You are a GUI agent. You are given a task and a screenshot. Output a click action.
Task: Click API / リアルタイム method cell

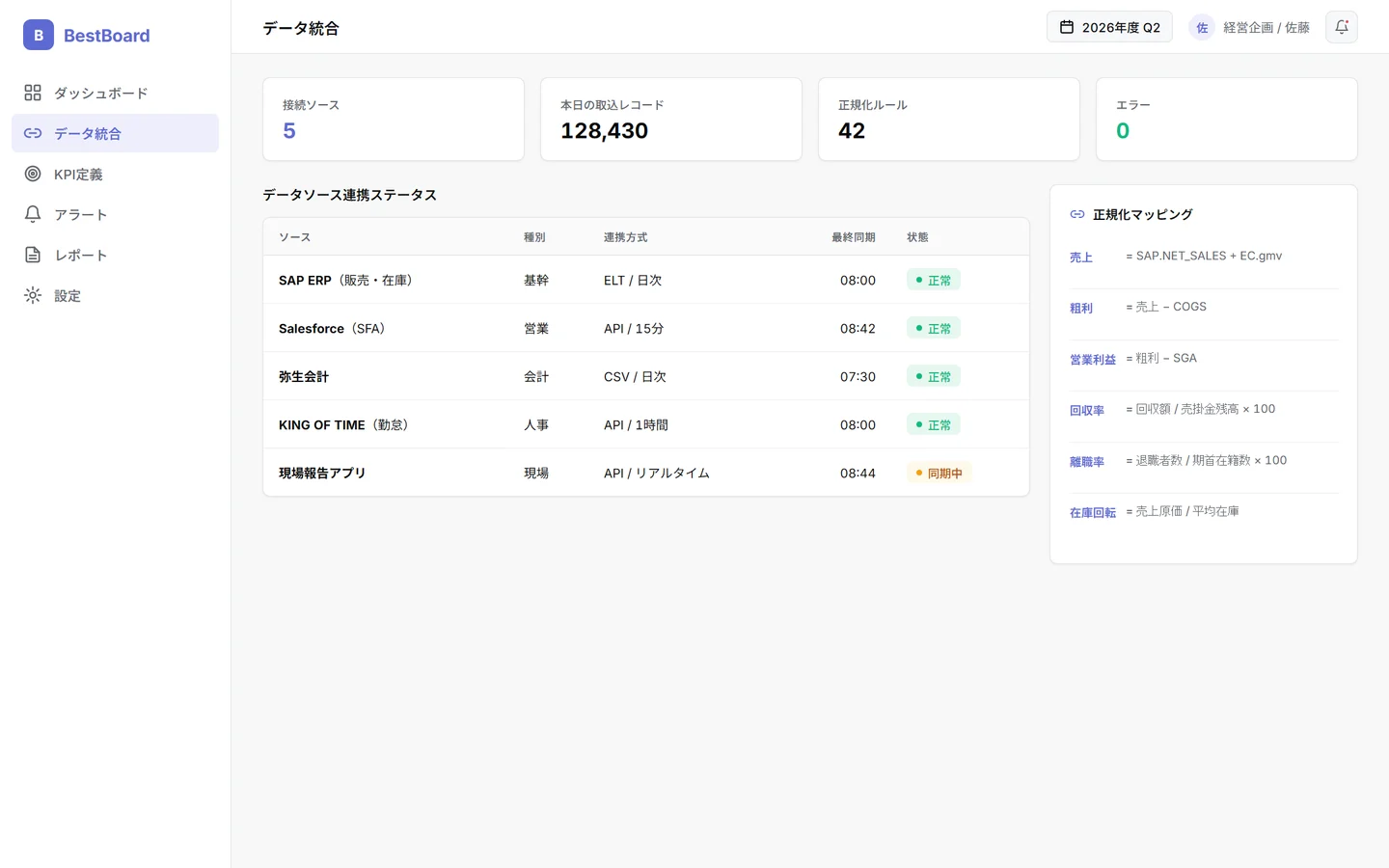pos(657,473)
